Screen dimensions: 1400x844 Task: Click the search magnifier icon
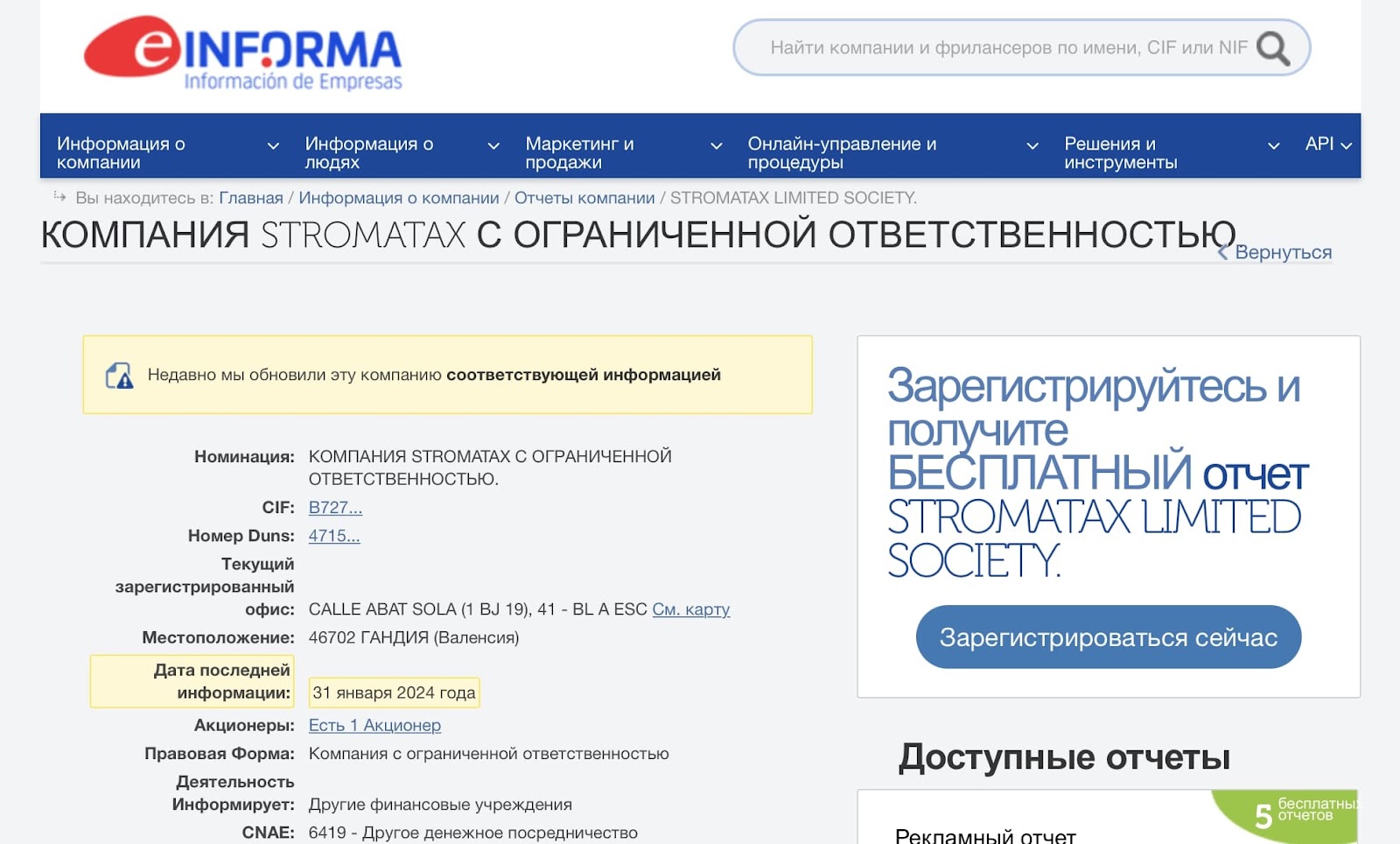click(x=1273, y=48)
